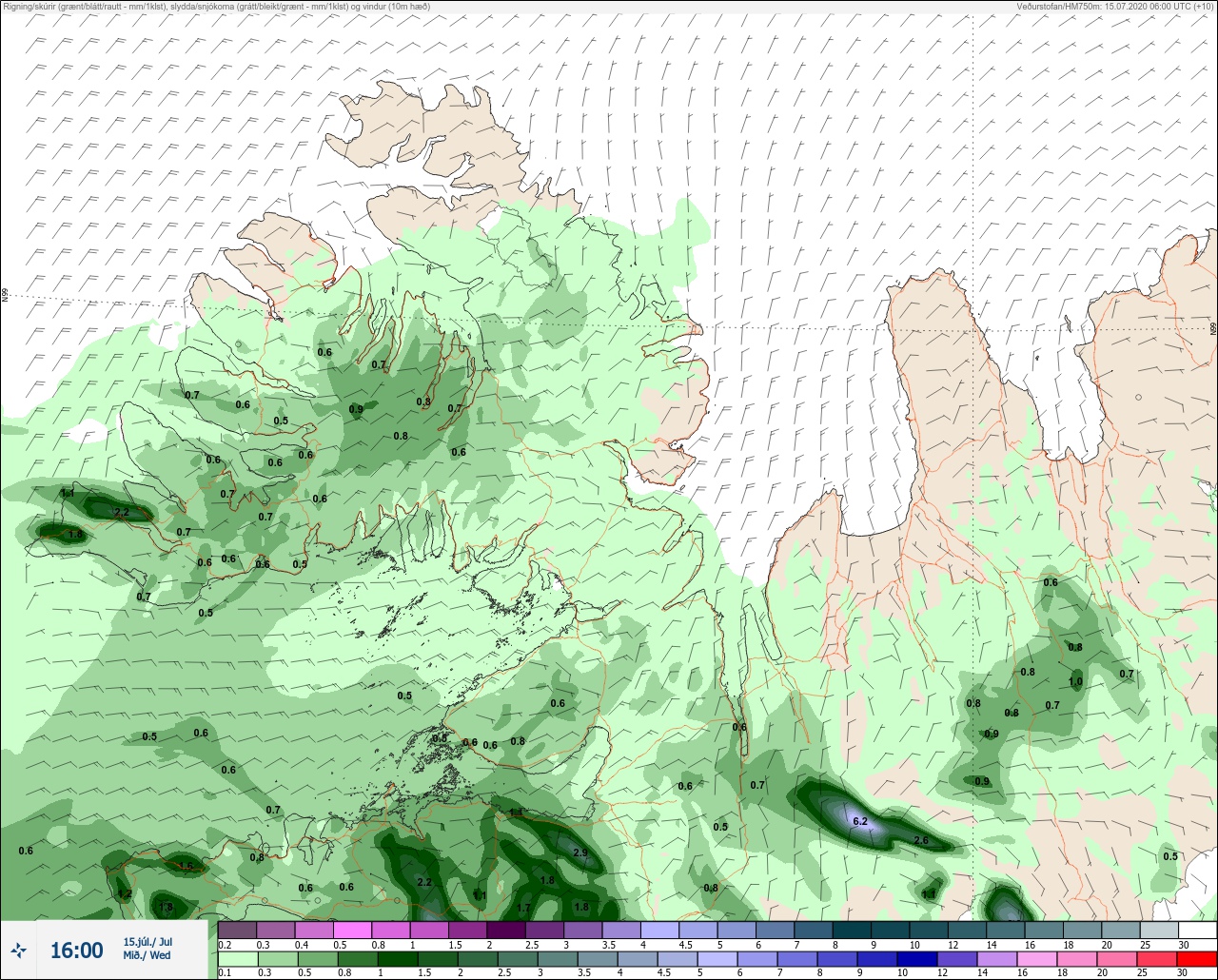This screenshot has width=1218, height=980.
Task: Click the 2.9 precipitation value on the map
Action: 580,853
